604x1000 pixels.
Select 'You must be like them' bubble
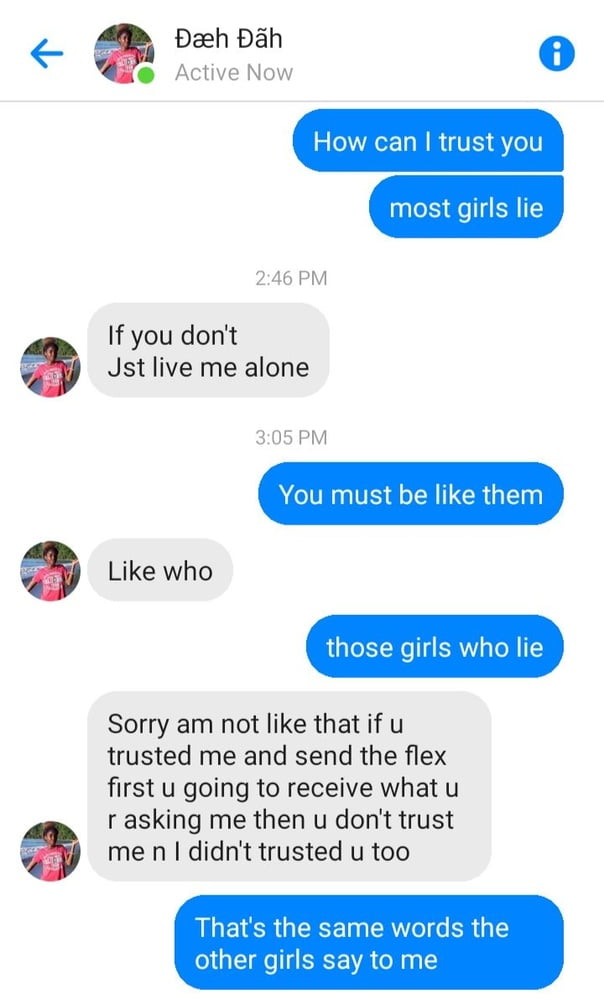click(x=411, y=494)
